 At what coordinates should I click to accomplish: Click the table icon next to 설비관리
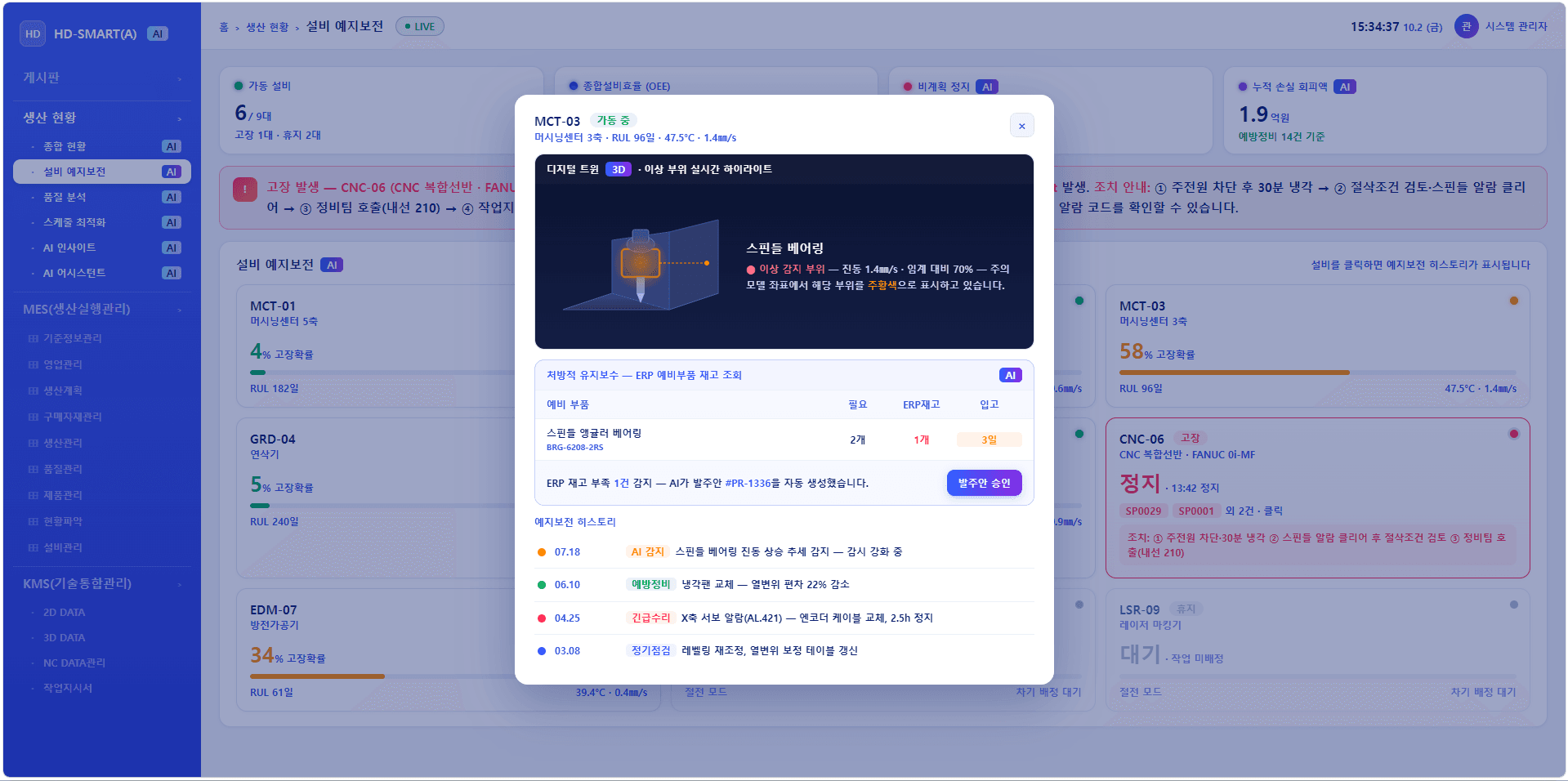coord(34,547)
